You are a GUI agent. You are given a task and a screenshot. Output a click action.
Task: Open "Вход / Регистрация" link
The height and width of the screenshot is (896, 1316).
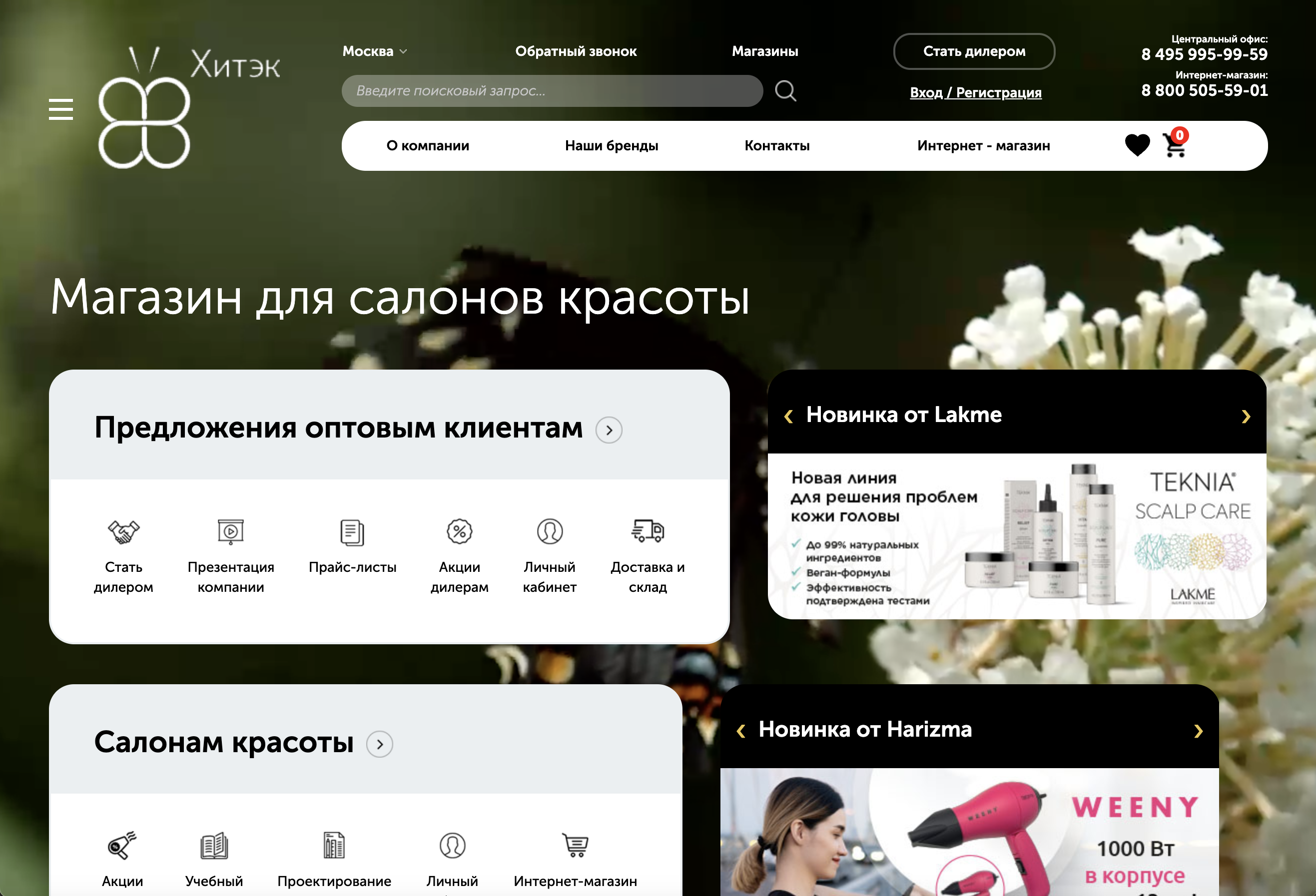coord(976,92)
